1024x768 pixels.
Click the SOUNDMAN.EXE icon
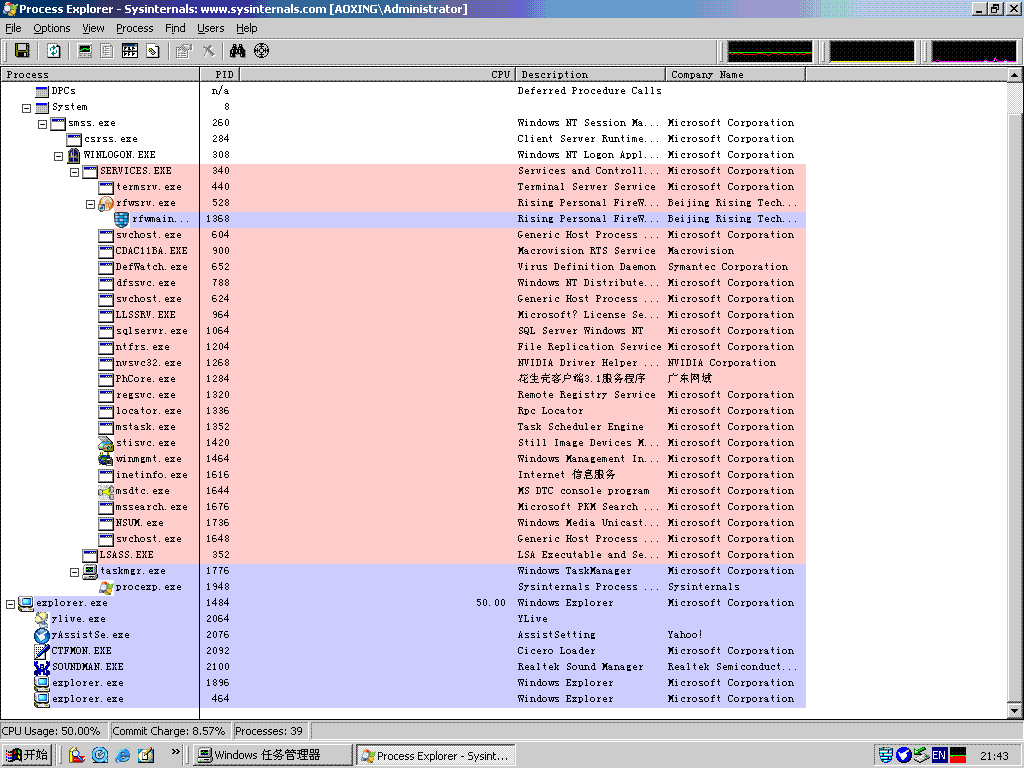coord(42,667)
